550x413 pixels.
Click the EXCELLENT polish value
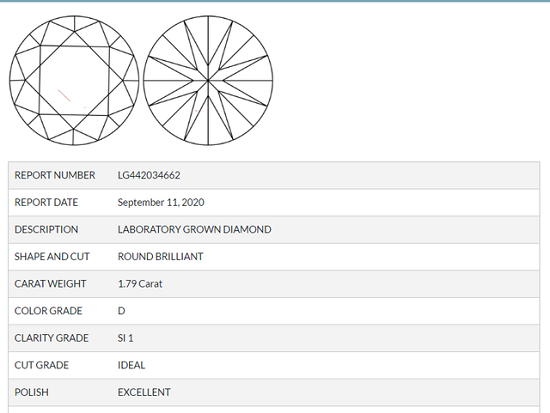(144, 392)
